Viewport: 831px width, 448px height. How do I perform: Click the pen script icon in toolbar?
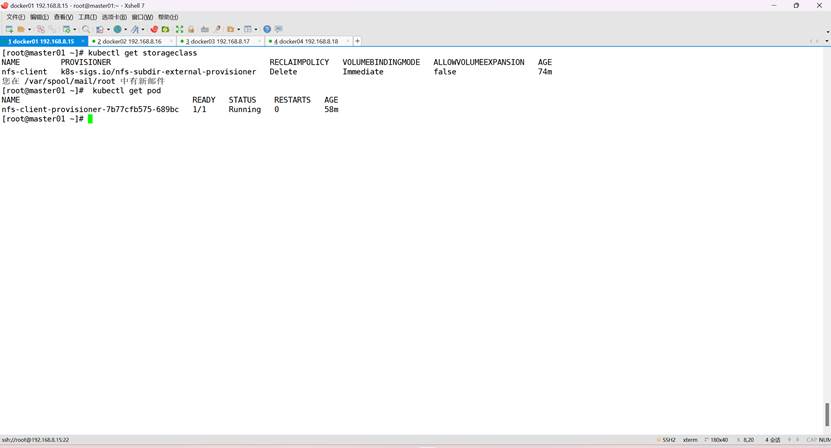(218, 29)
